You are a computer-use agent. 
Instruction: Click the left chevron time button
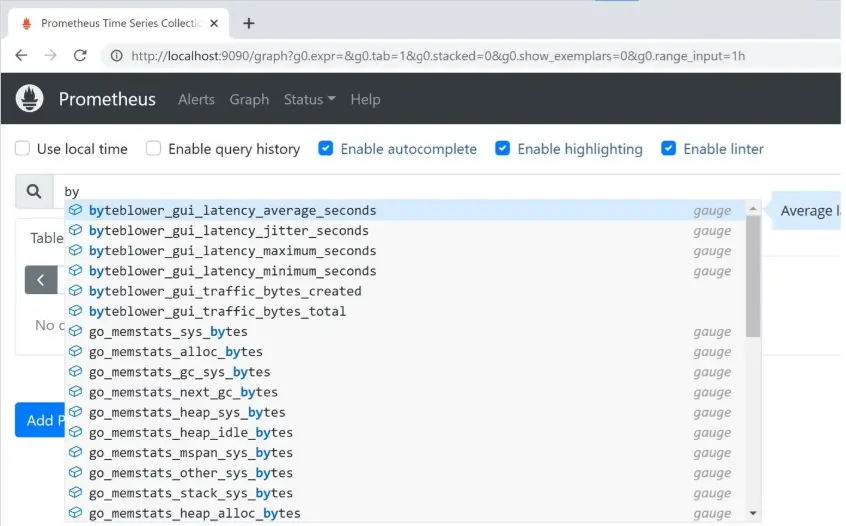tap(41, 279)
